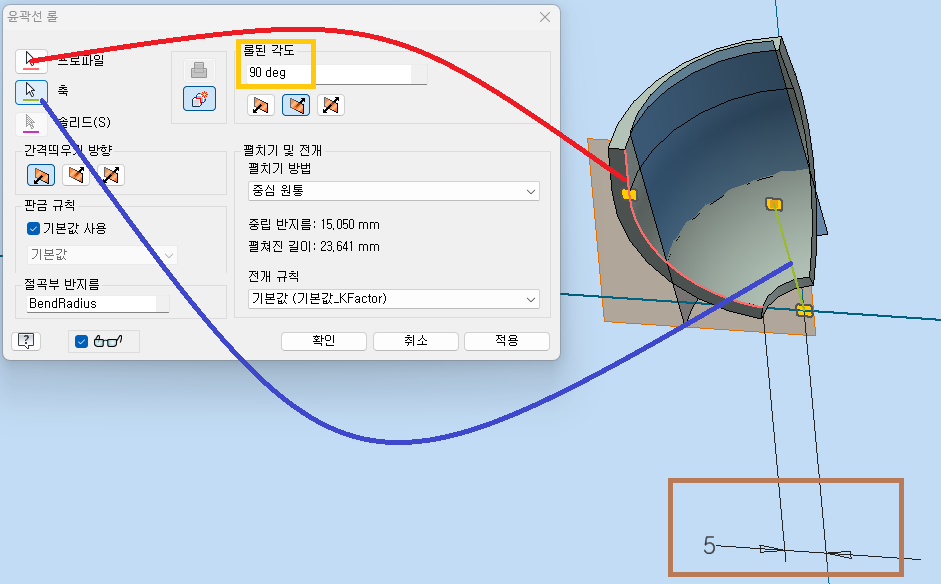The width and height of the screenshot is (941, 584).
Task: Click the 취소 button
Action: pyautogui.click(x=415, y=341)
